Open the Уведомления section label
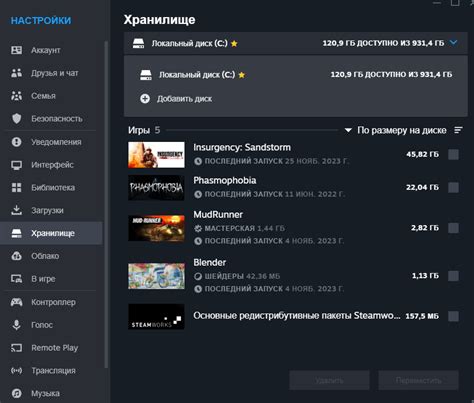Screen dimensions: 474x403 coord(56,142)
